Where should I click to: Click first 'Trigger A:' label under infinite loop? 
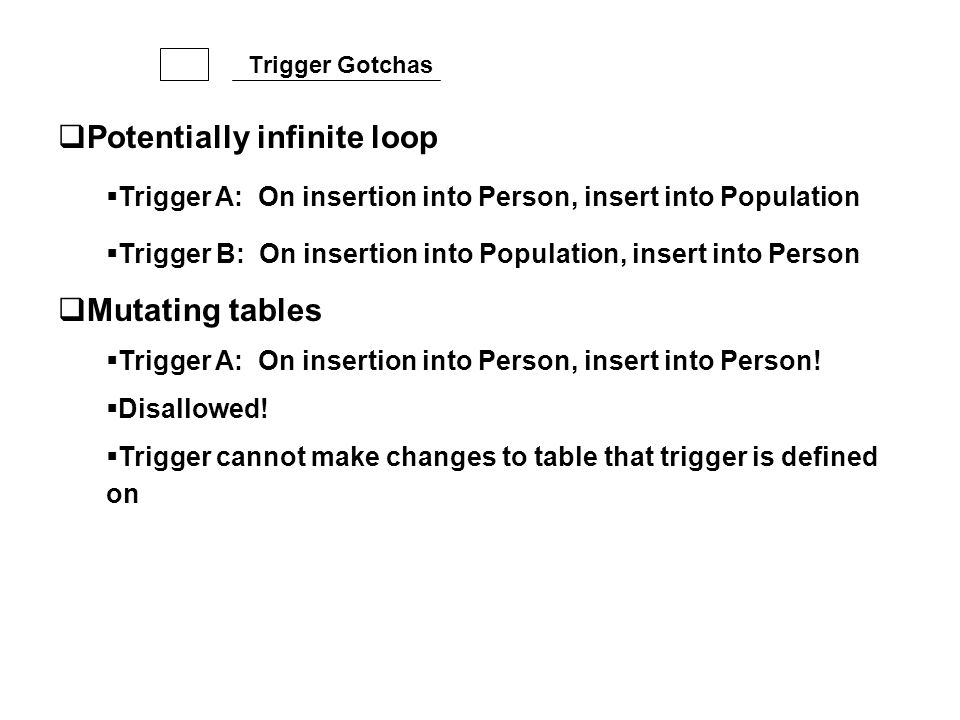tap(181, 197)
